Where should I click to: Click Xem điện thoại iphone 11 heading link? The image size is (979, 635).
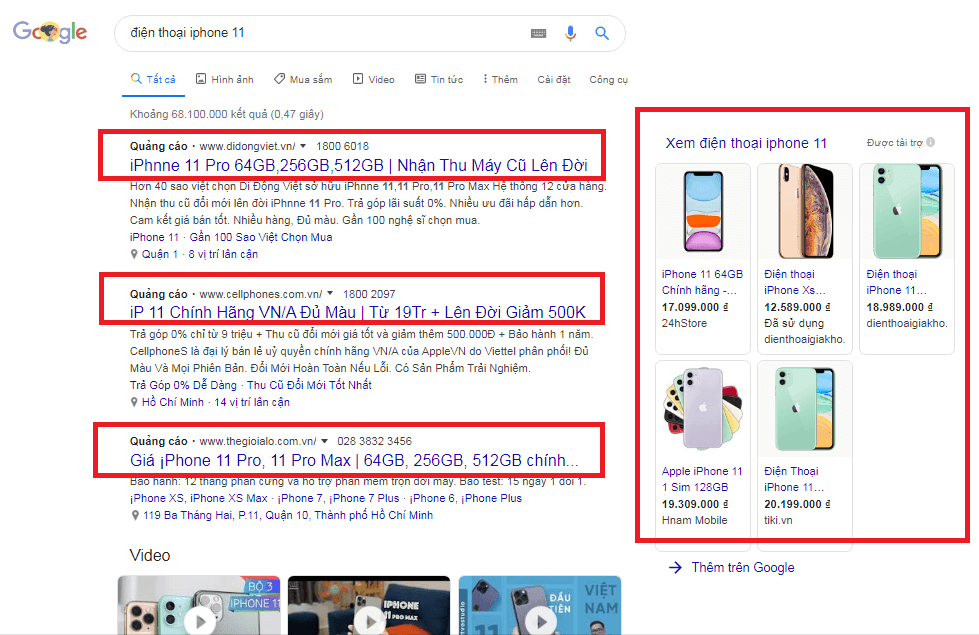click(x=746, y=143)
